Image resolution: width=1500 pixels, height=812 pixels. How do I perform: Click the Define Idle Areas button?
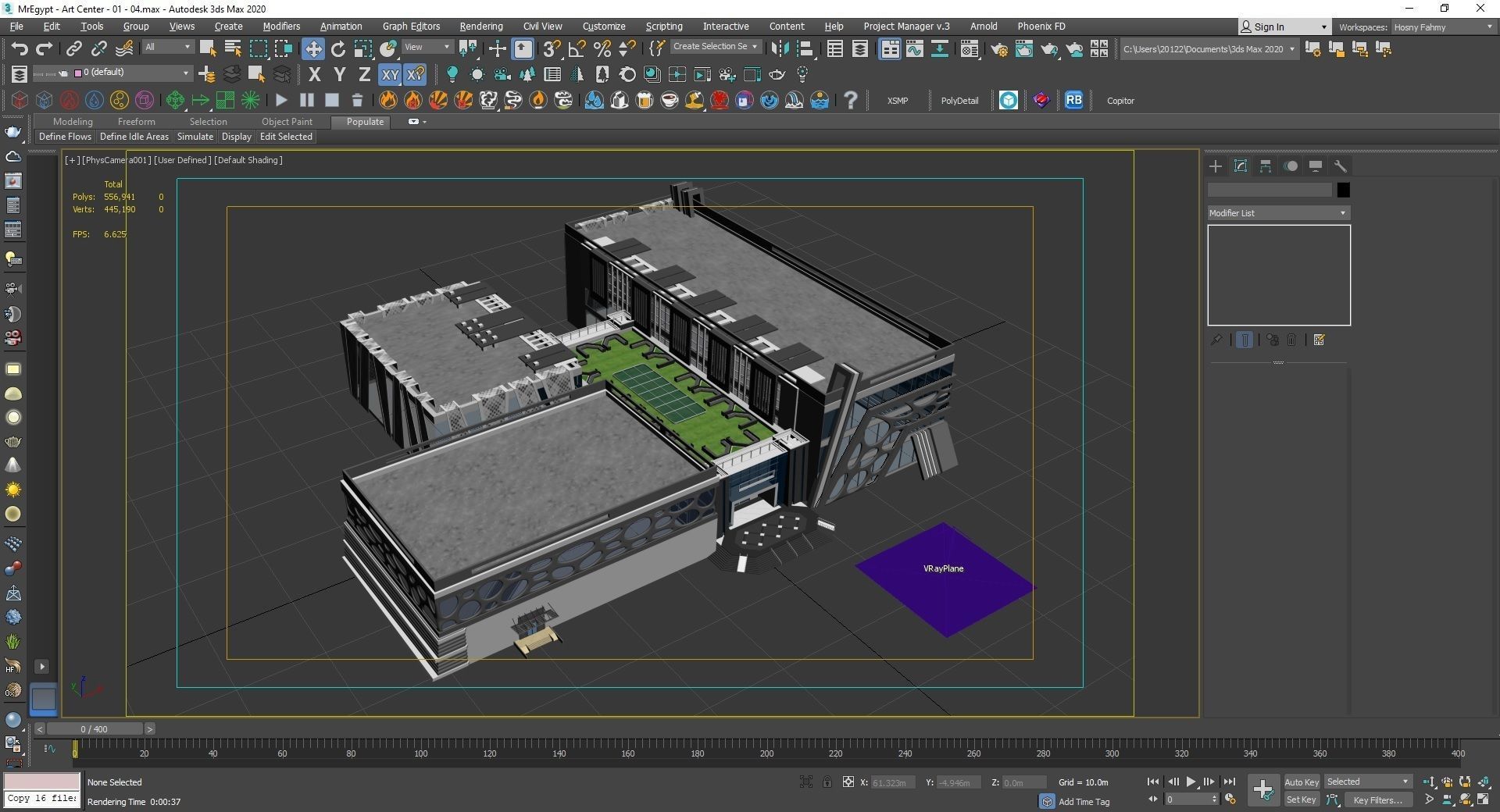tap(134, 136)
